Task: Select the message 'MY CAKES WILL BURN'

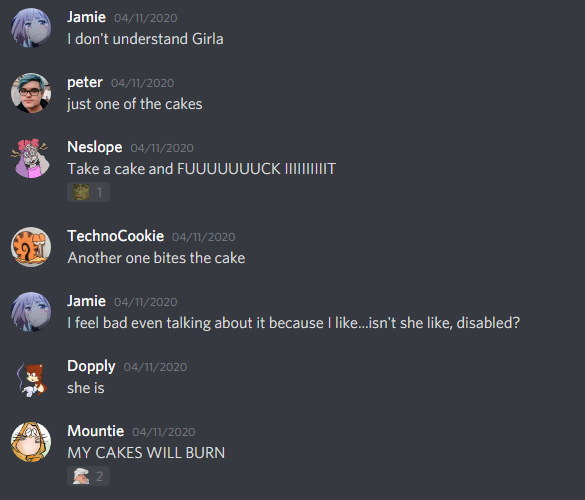Action: 146,453
